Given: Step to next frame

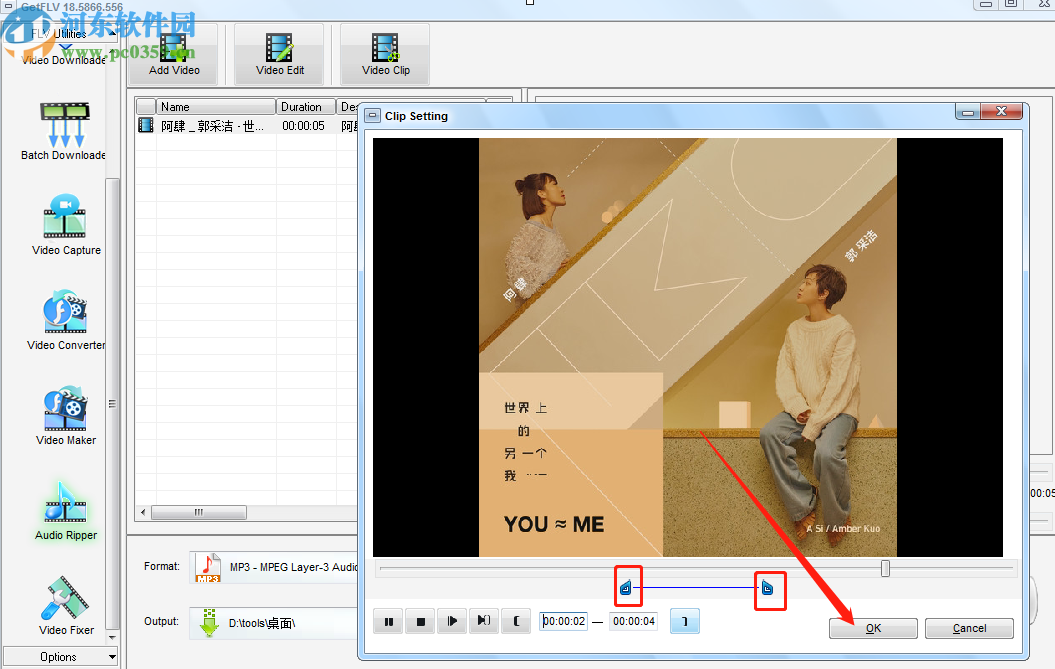Looking at the screenshot, I should [x=451, y=621].
